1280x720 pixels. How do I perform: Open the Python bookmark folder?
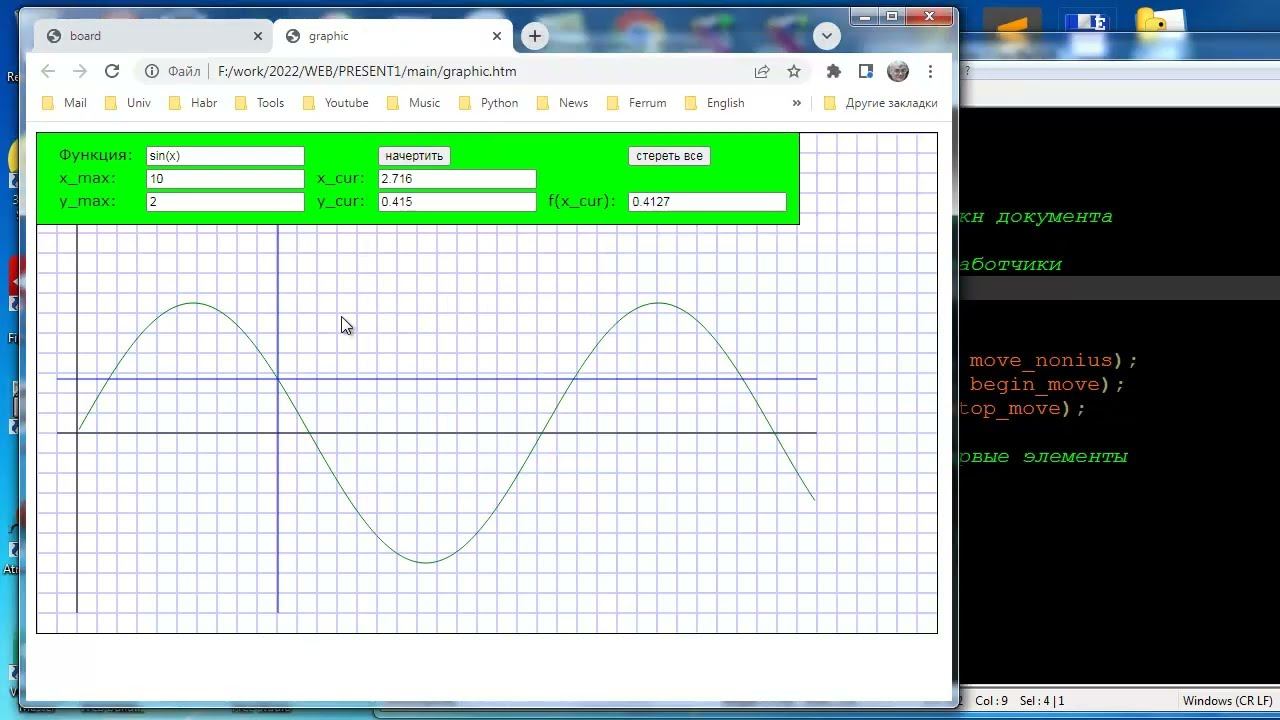tap(489, 103)
